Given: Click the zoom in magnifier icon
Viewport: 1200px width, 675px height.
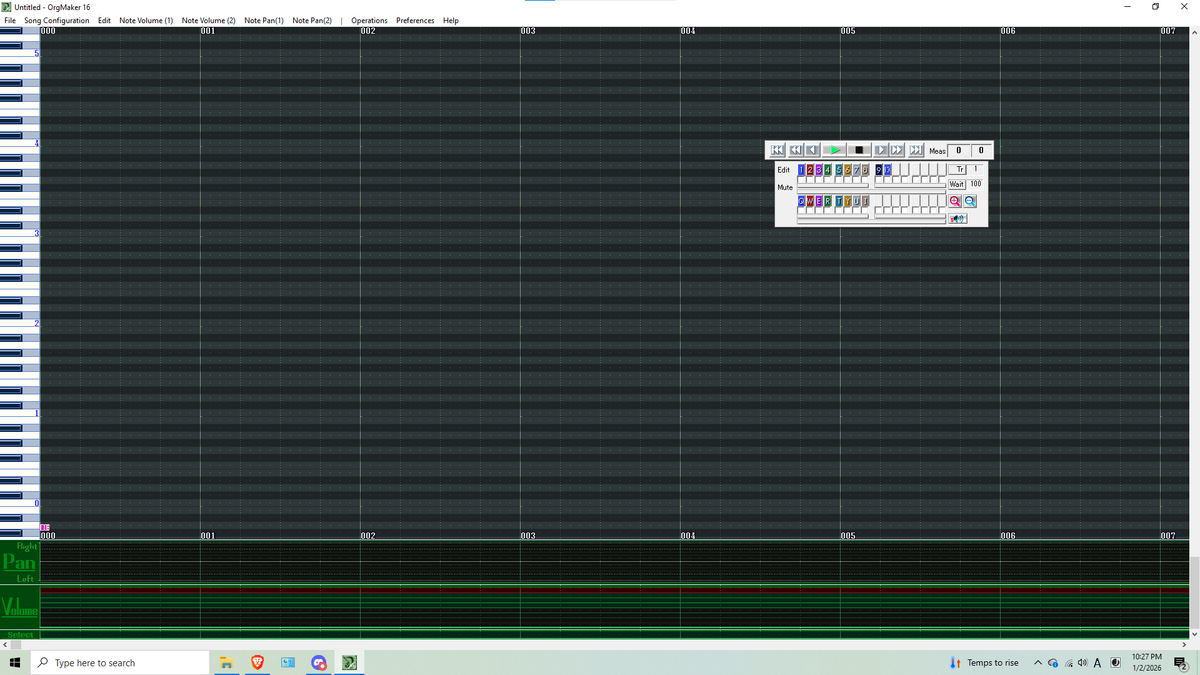Looking at the screenshot, I should coord(955,201).
